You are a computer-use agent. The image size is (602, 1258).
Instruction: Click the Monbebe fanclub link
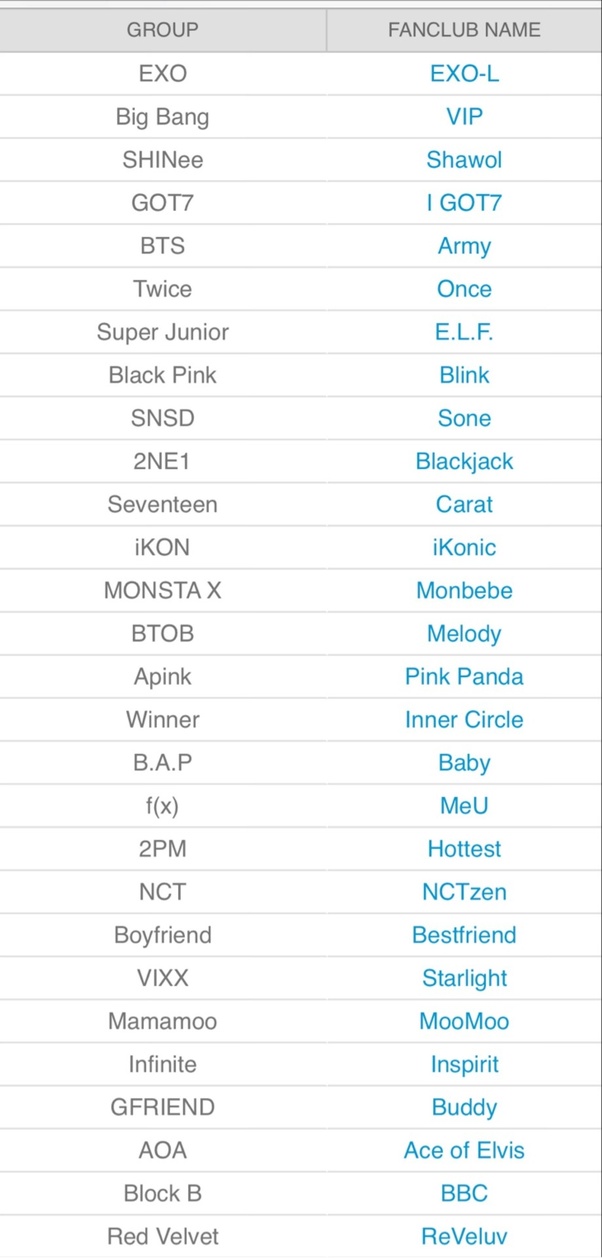464,590
